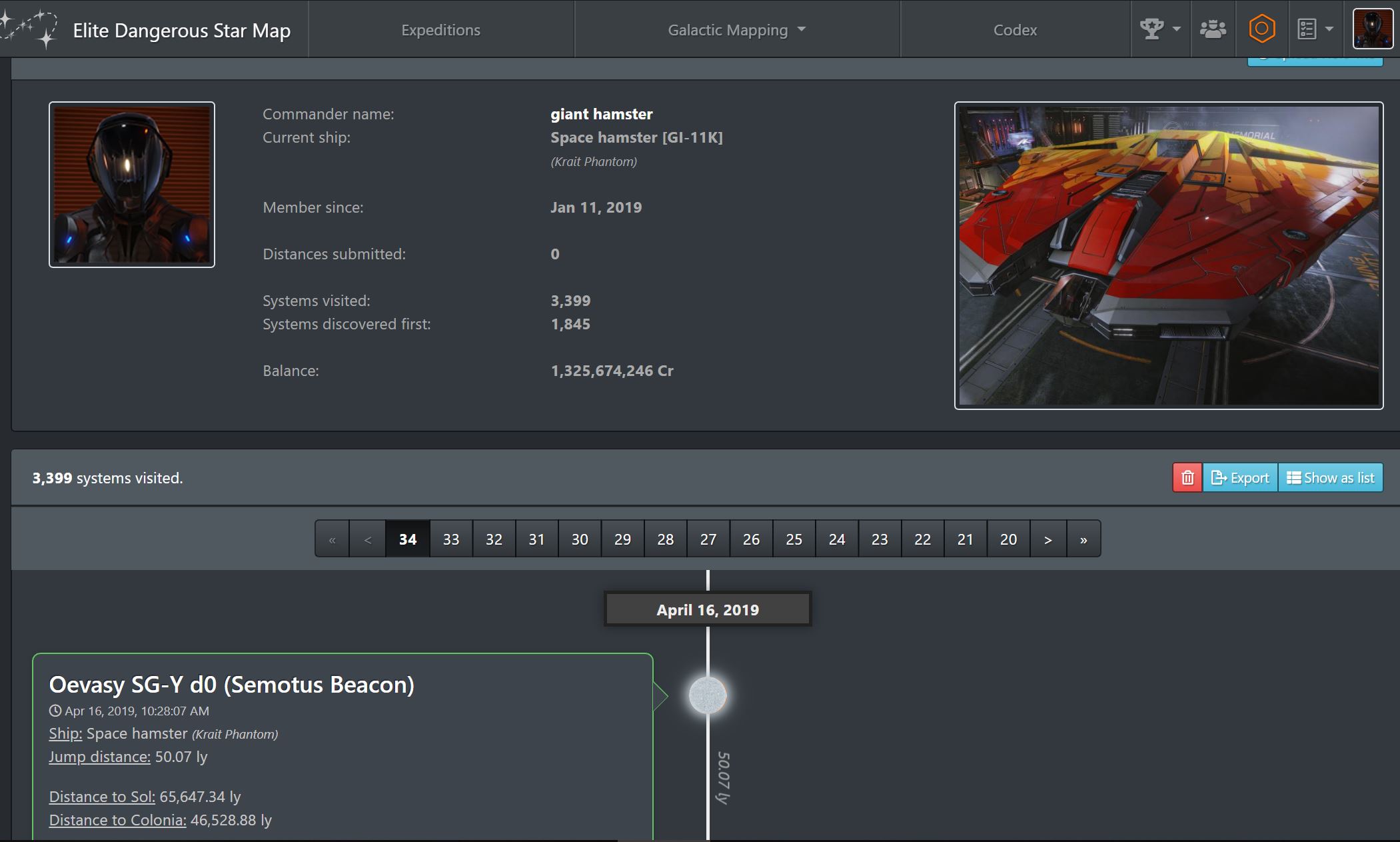Click the 3,399 systems visited header text
Viewport: 1400px width, 842px height.
(x=107, y=478)
